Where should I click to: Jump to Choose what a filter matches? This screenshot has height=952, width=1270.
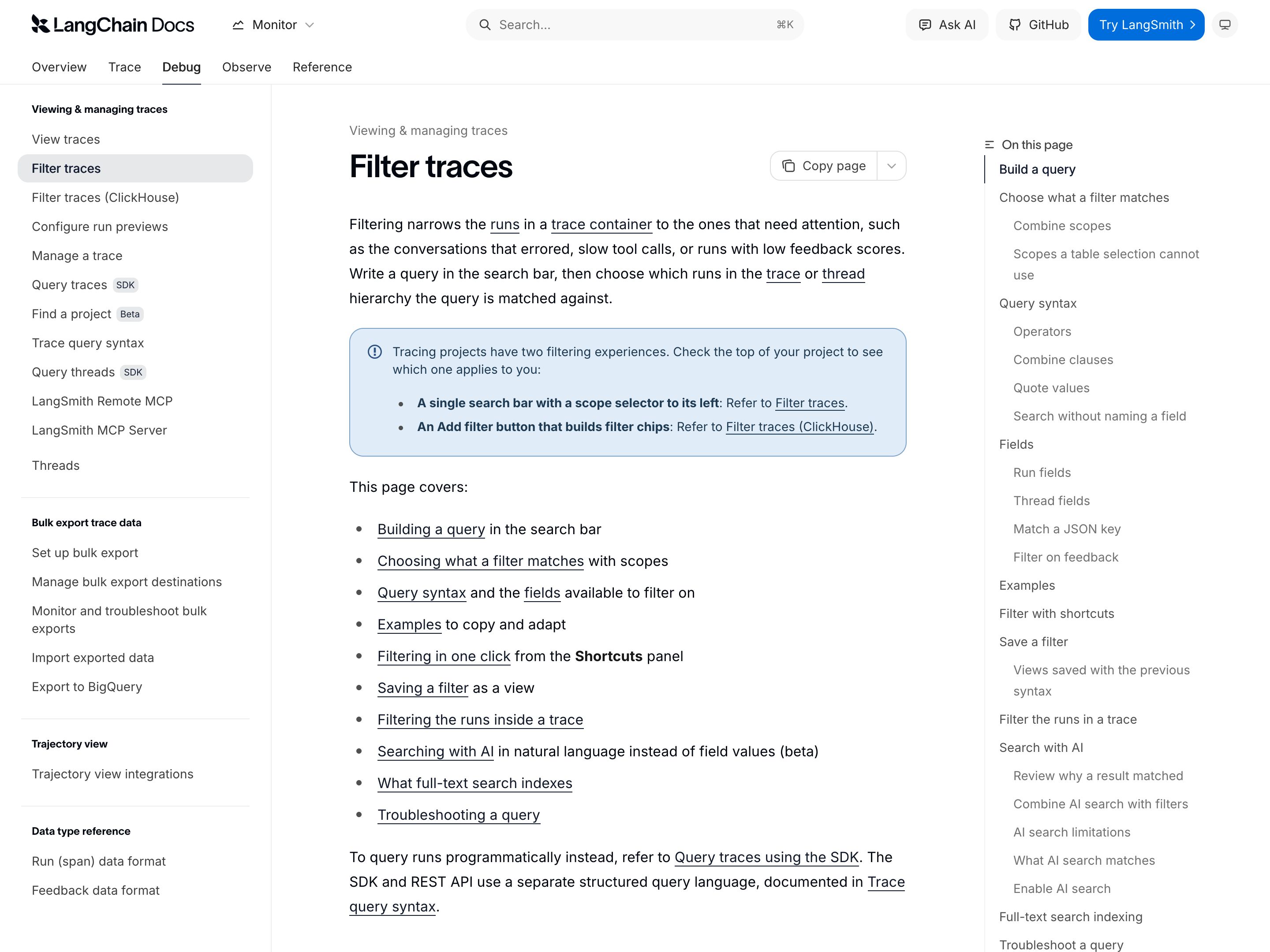click(x=1083, y=197)
